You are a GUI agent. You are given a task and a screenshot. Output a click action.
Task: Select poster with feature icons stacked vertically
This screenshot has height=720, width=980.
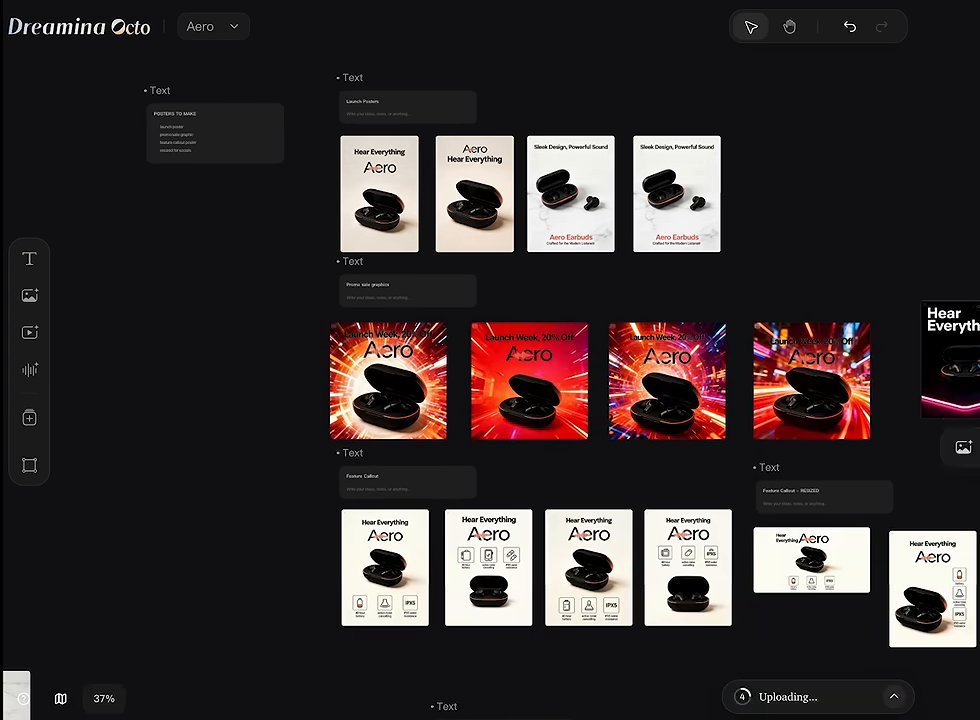932,589
